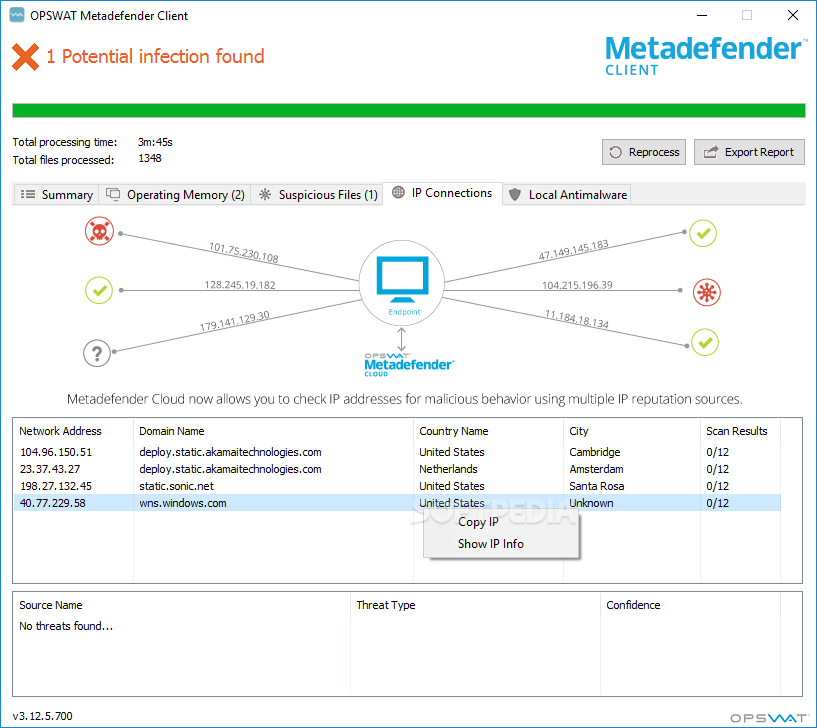
Task: Click the OPSWAT logo at bottom right
Action: [769, 718]
